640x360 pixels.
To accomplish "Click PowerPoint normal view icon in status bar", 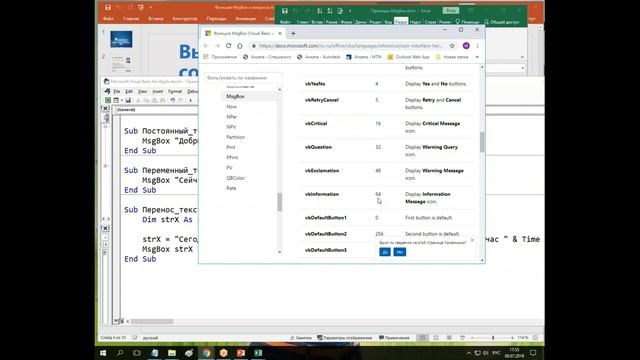I will click(x=423, y=338).
